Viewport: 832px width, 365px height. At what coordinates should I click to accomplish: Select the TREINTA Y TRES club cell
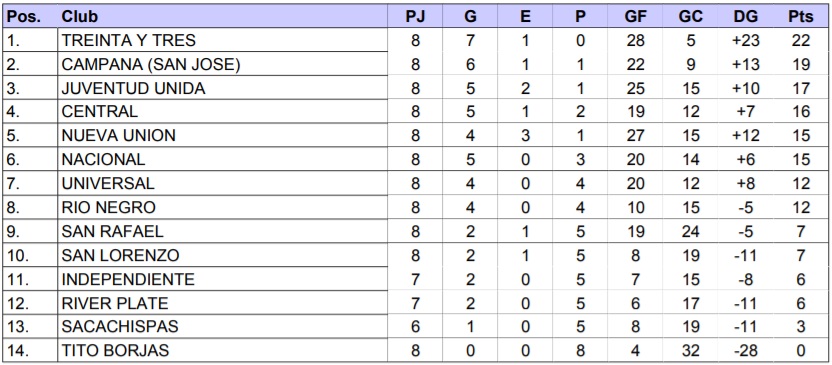point(222,40)
